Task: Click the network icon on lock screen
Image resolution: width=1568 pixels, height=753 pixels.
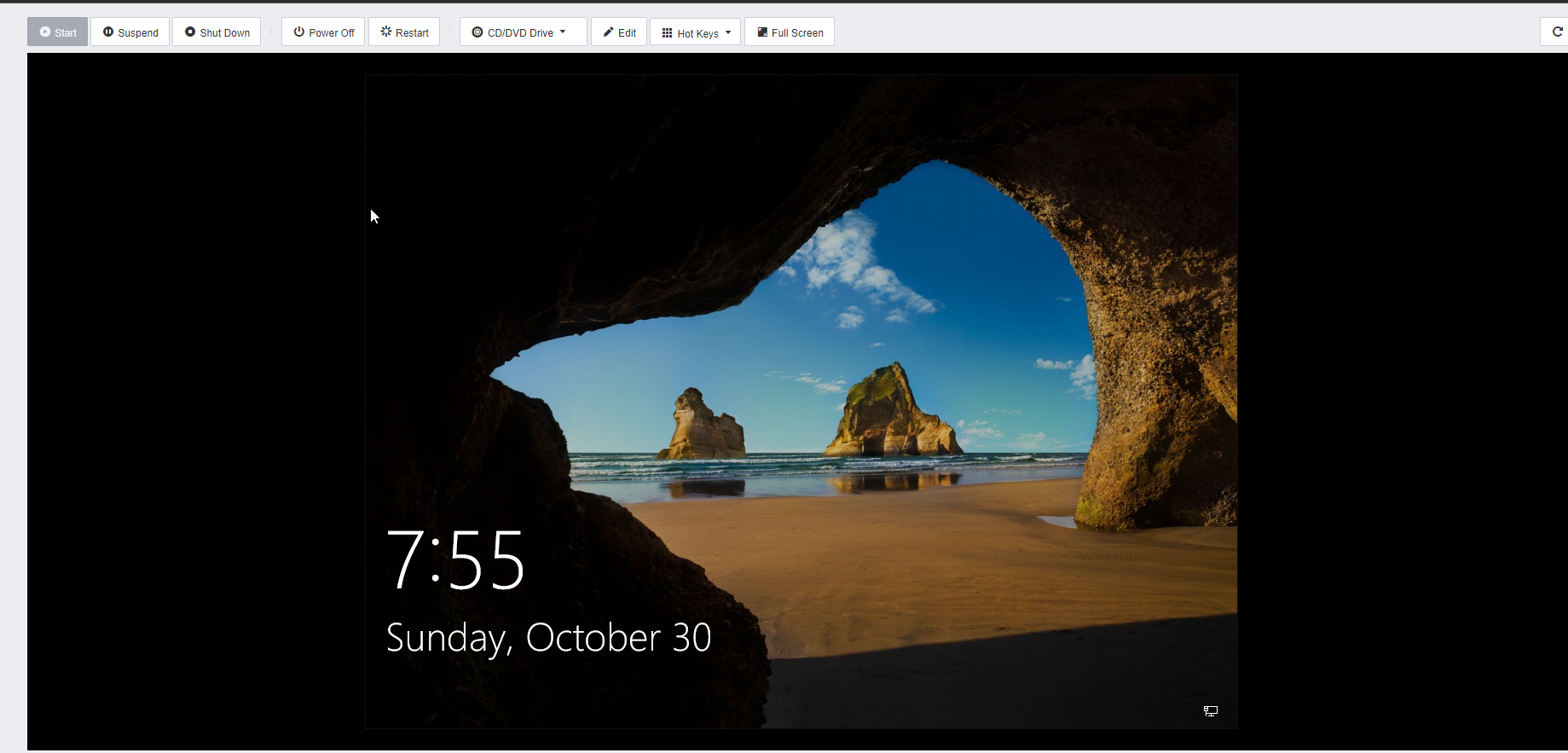Action: click(1211, 710)
